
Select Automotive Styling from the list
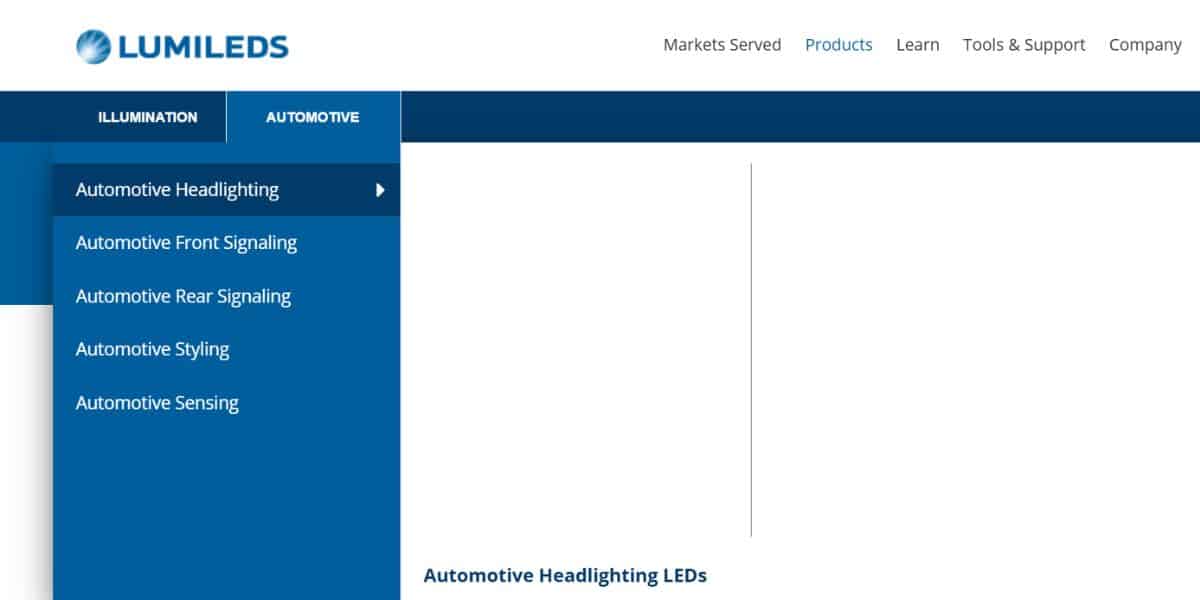tap(152, 350)
